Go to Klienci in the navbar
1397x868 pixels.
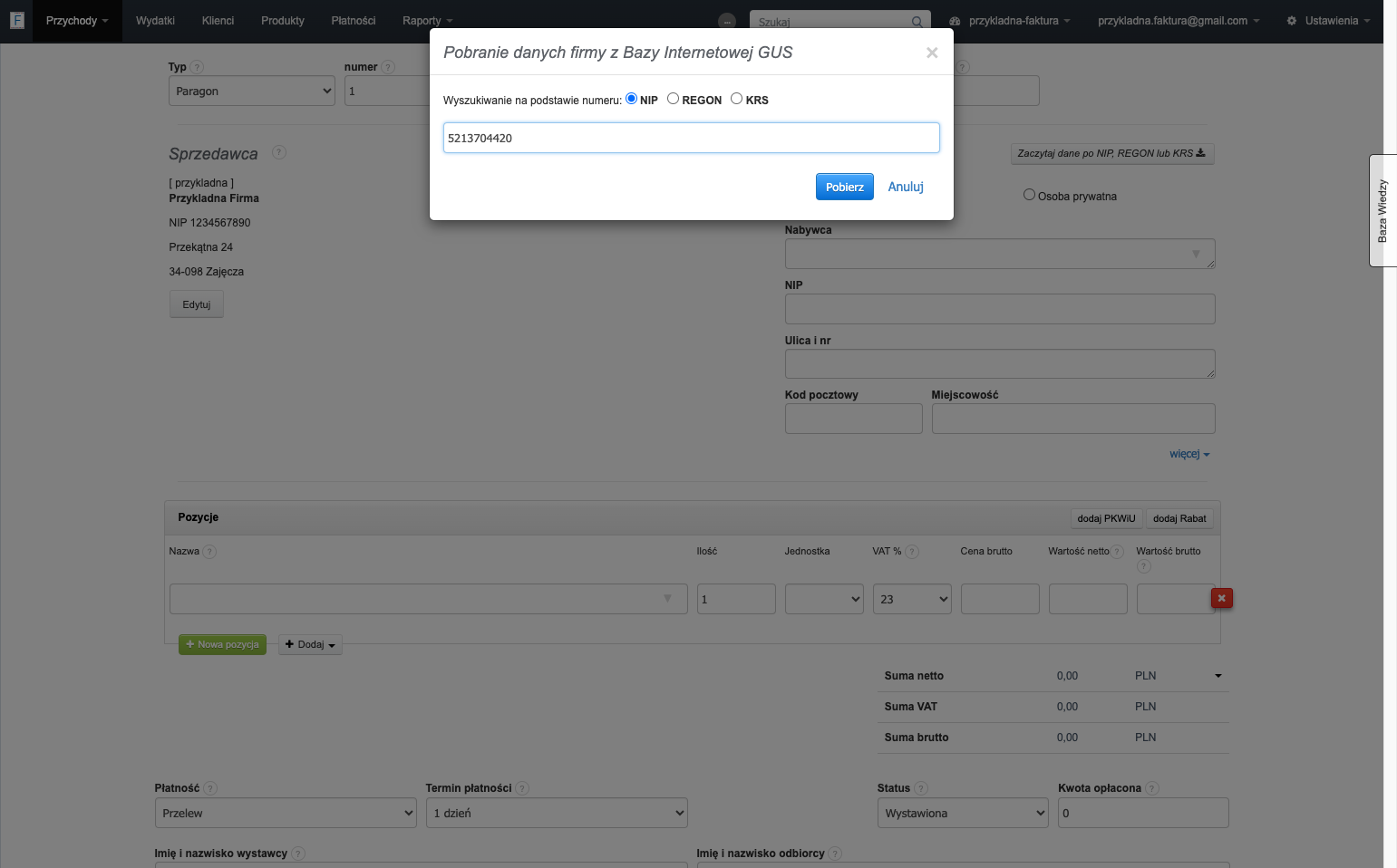(x=218, y=21)
